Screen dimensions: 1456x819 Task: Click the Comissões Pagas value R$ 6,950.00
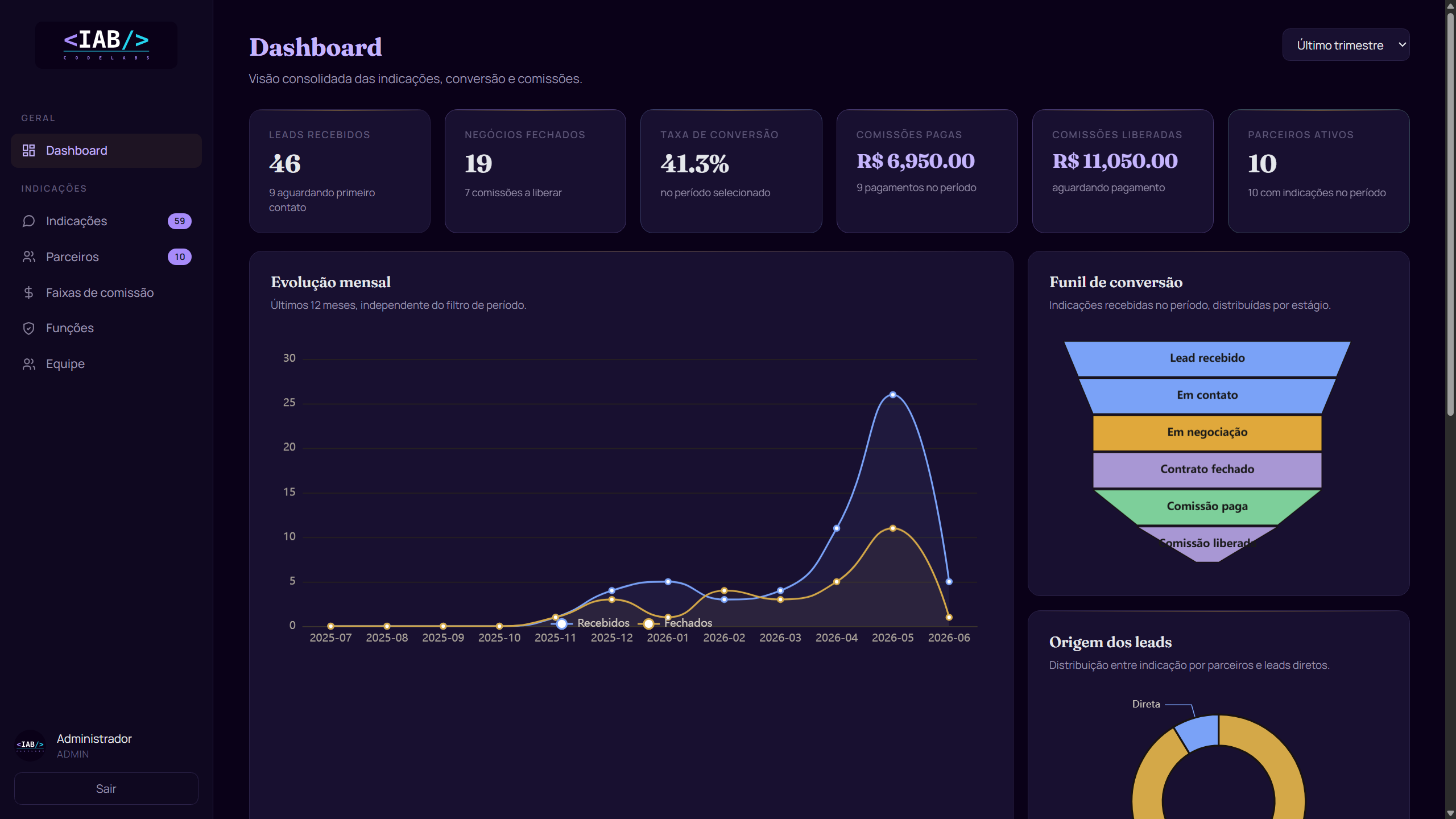tap(916, 161)
